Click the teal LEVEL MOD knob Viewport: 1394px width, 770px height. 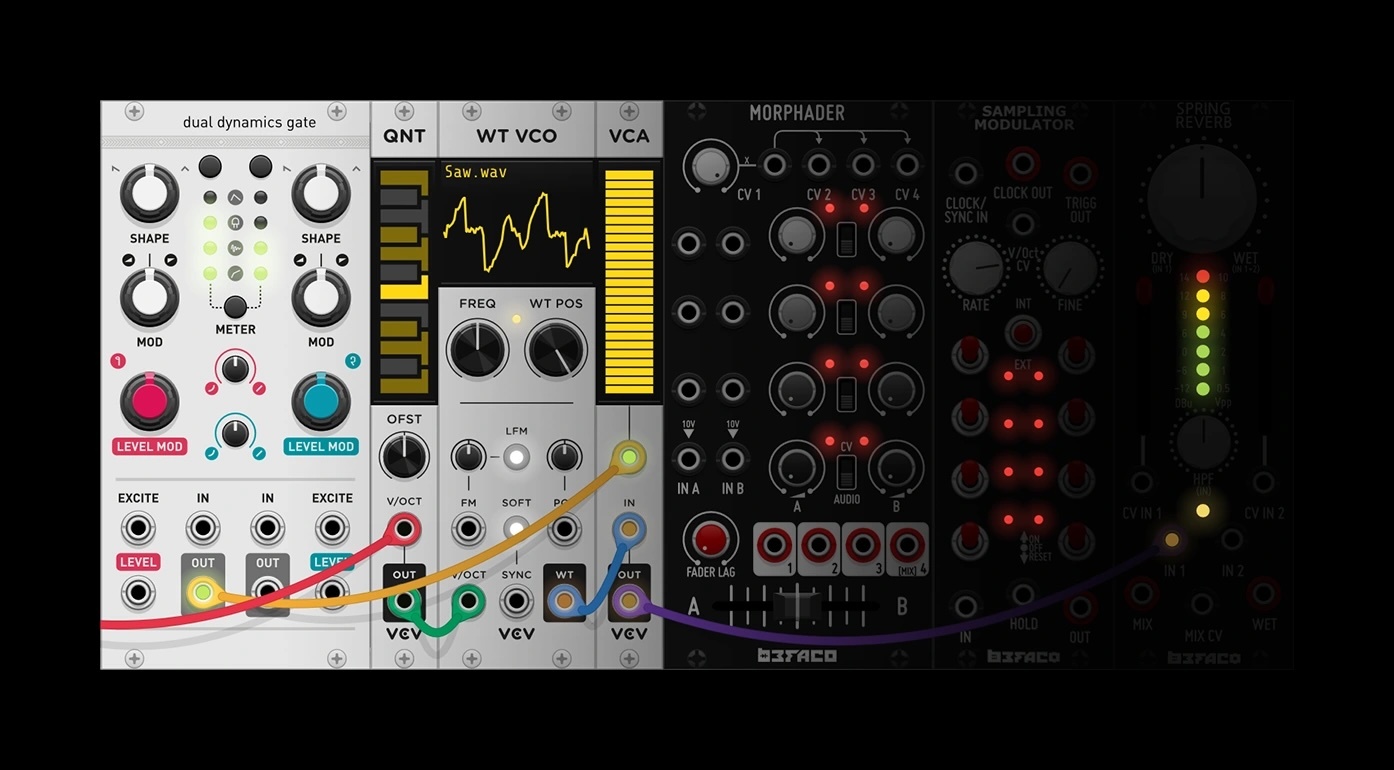[x=320, y=401]
